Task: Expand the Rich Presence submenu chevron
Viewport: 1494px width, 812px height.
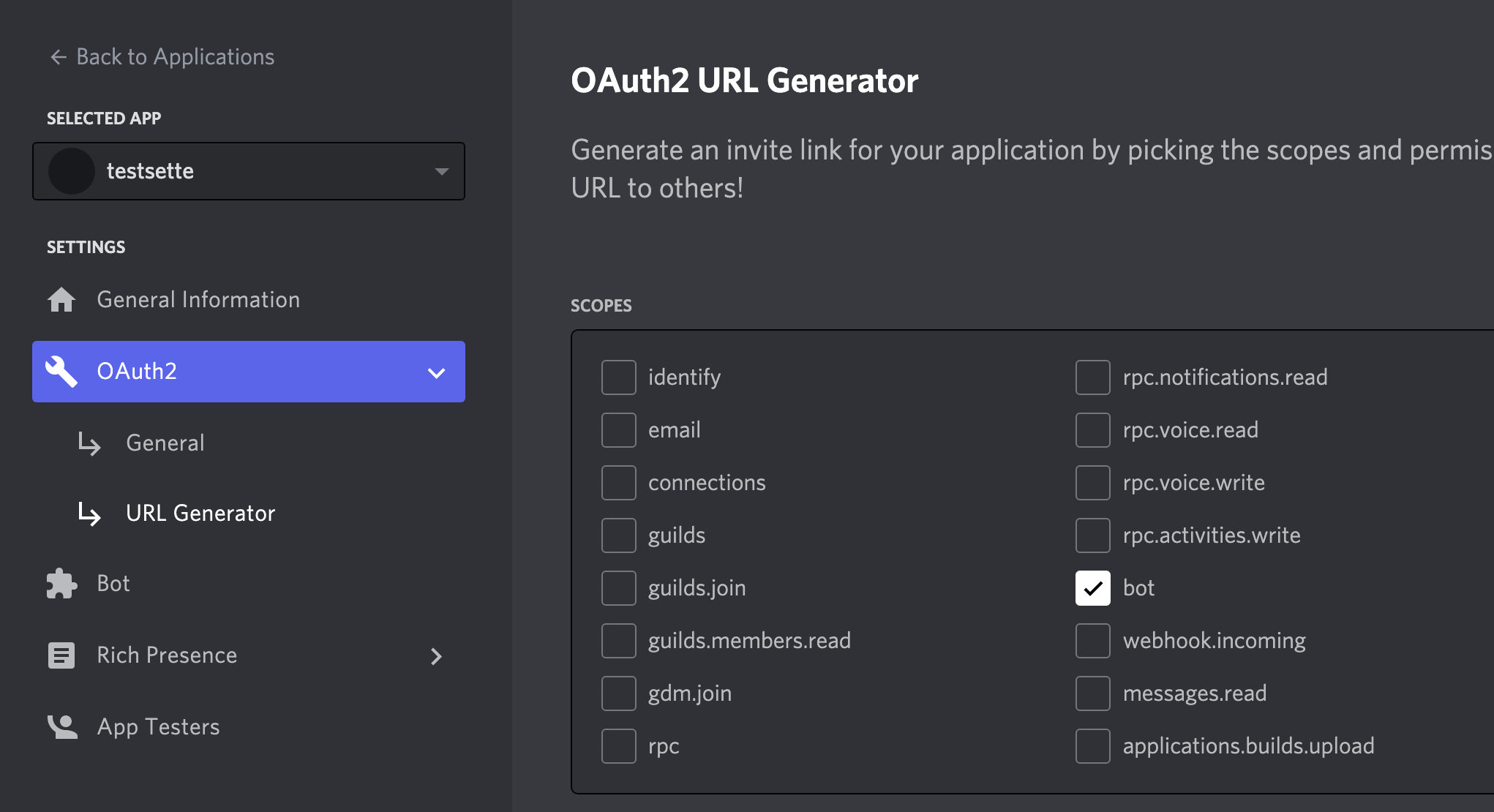Action: (436, 656)
